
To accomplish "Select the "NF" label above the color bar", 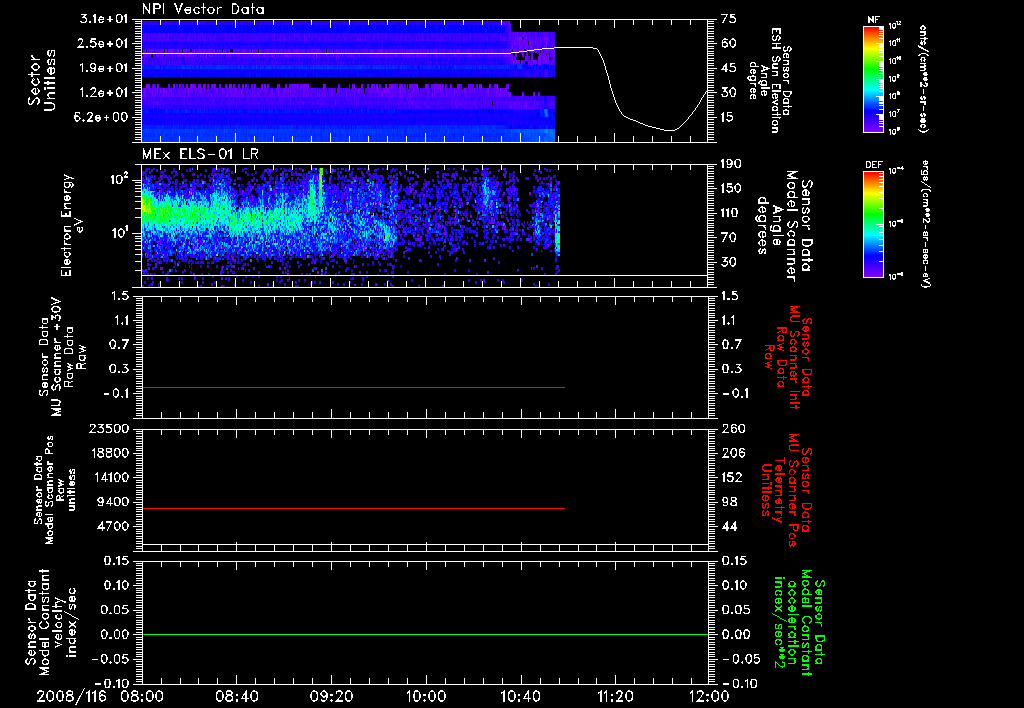I will click(873, 20).
